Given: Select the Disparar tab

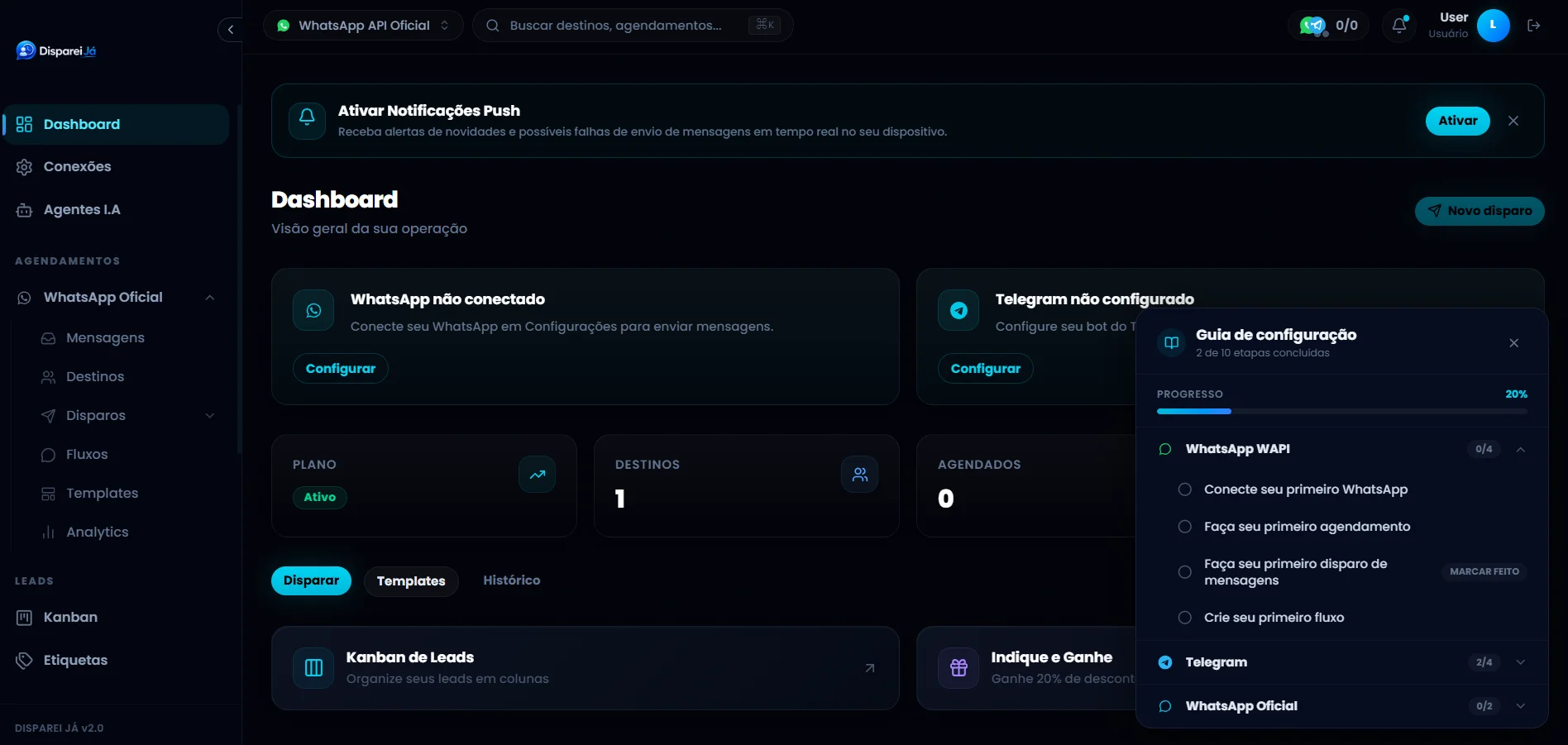Looking at the screenshot, I should 311,580.
